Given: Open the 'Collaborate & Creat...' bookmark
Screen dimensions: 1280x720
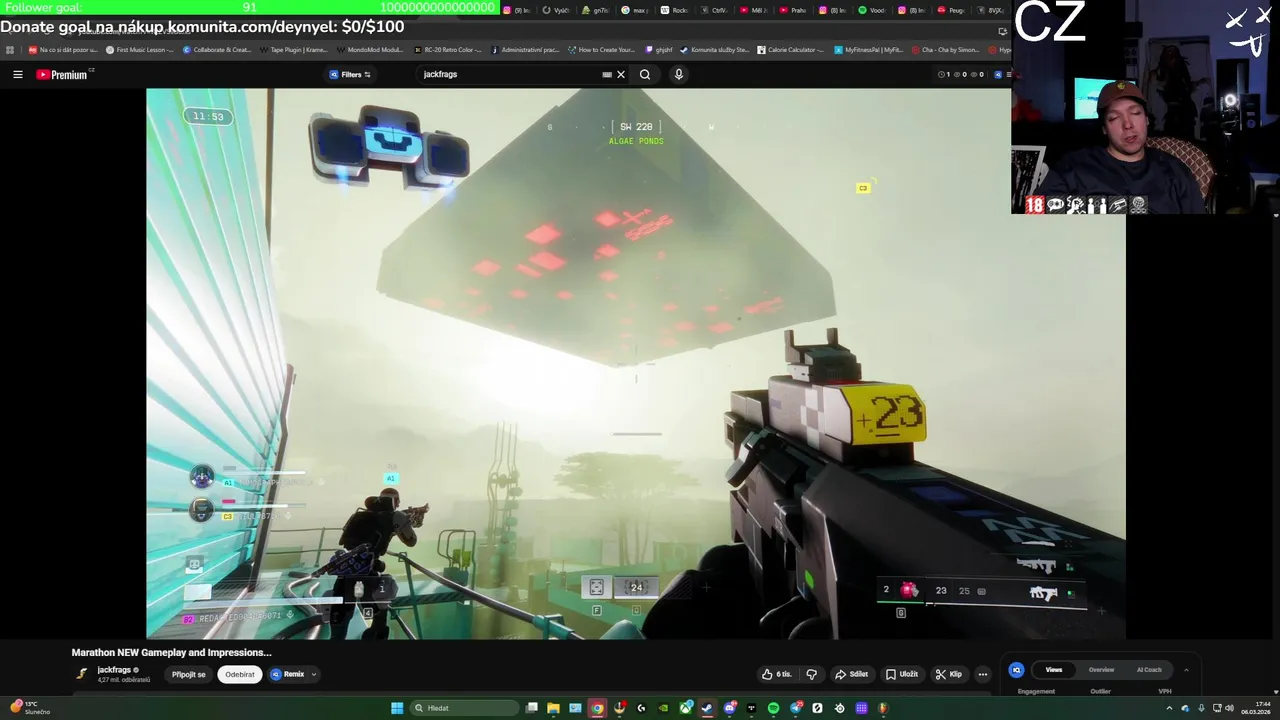Looking at the screenshot, I should click(217, 49).
